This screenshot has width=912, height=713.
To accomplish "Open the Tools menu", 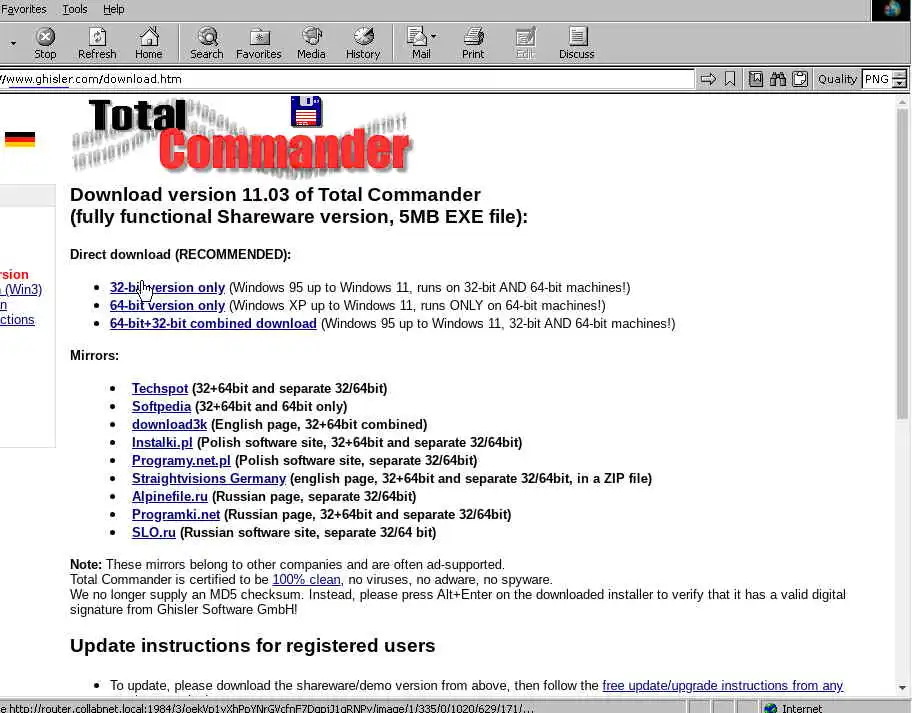I will (75, 9).
